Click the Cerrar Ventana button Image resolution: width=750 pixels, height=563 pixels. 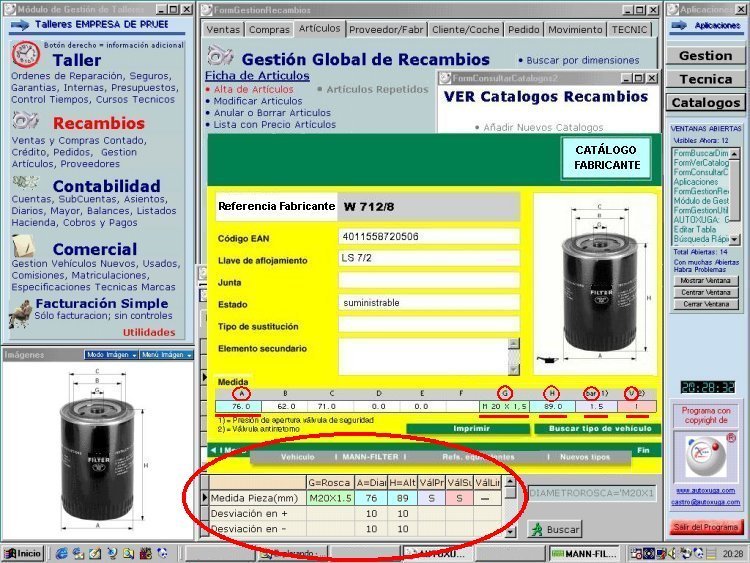pos(706,304)
